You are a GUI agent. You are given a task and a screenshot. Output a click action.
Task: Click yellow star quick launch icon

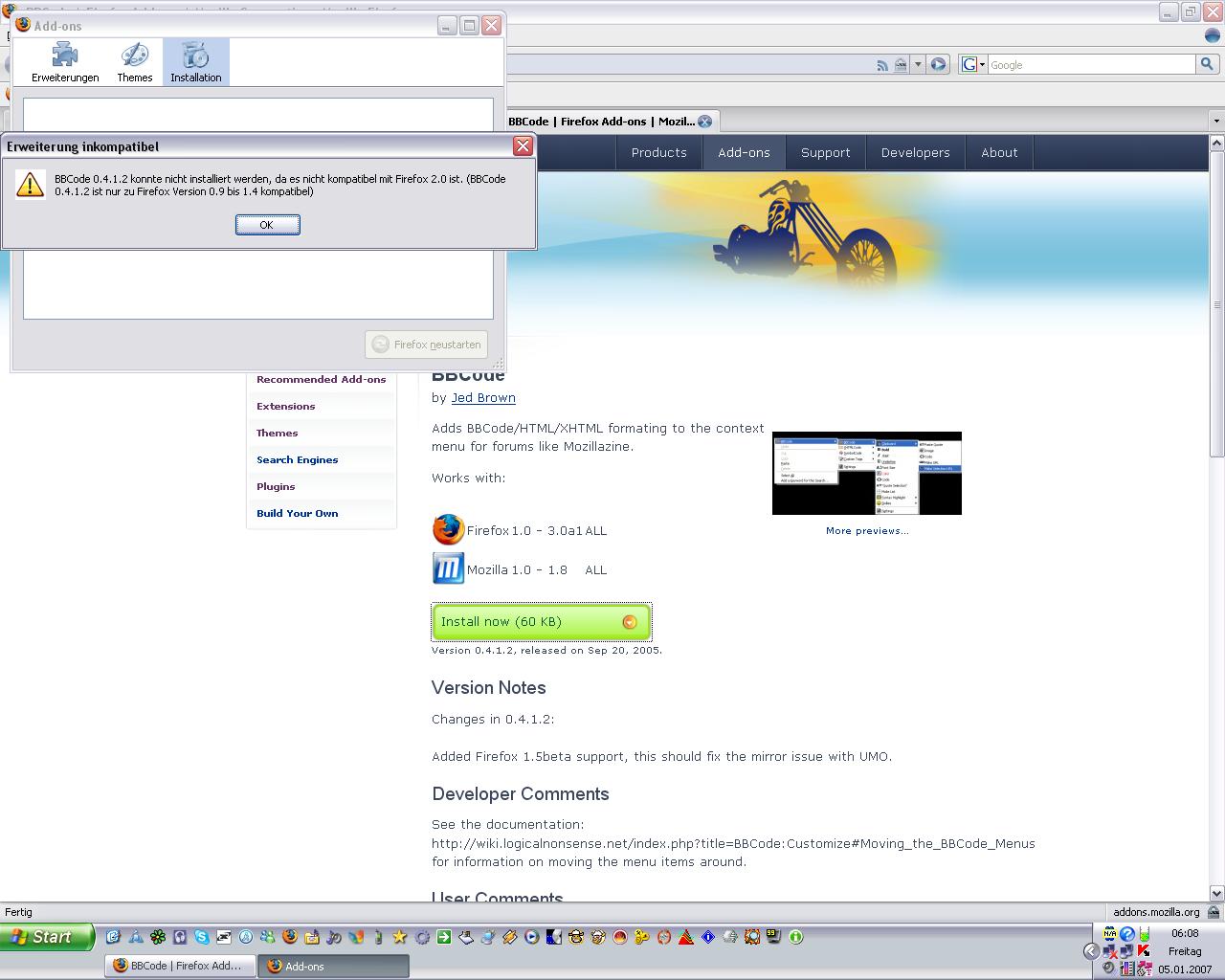(399, 937)
